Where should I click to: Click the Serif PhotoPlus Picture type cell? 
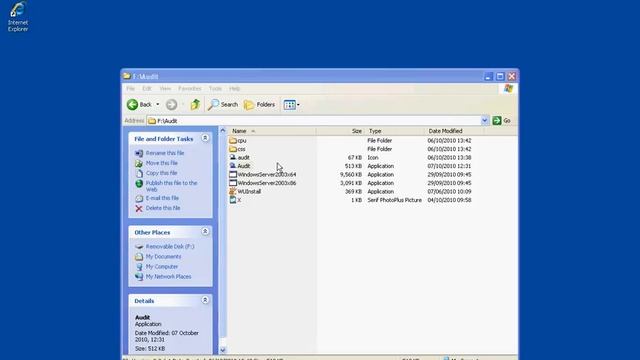point(394,200)
